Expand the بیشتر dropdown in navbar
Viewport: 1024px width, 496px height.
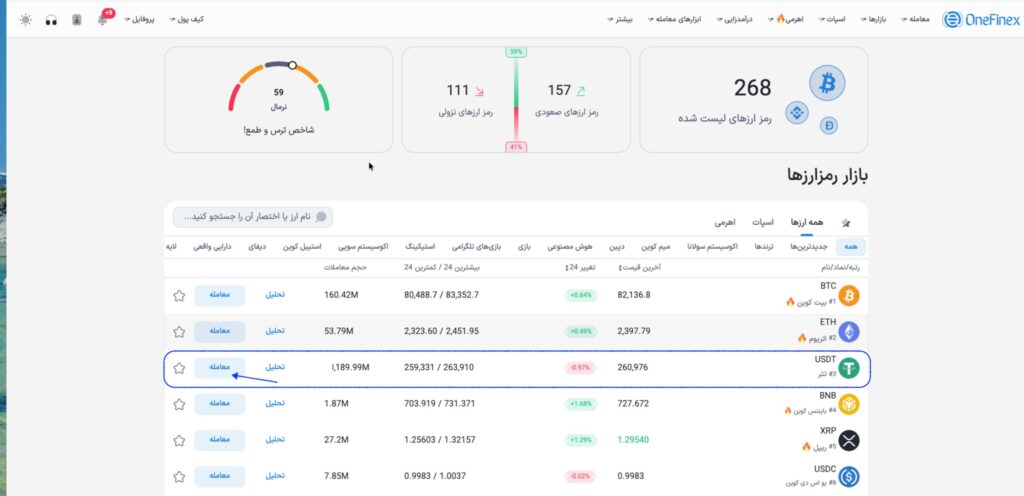click(620, 20)
